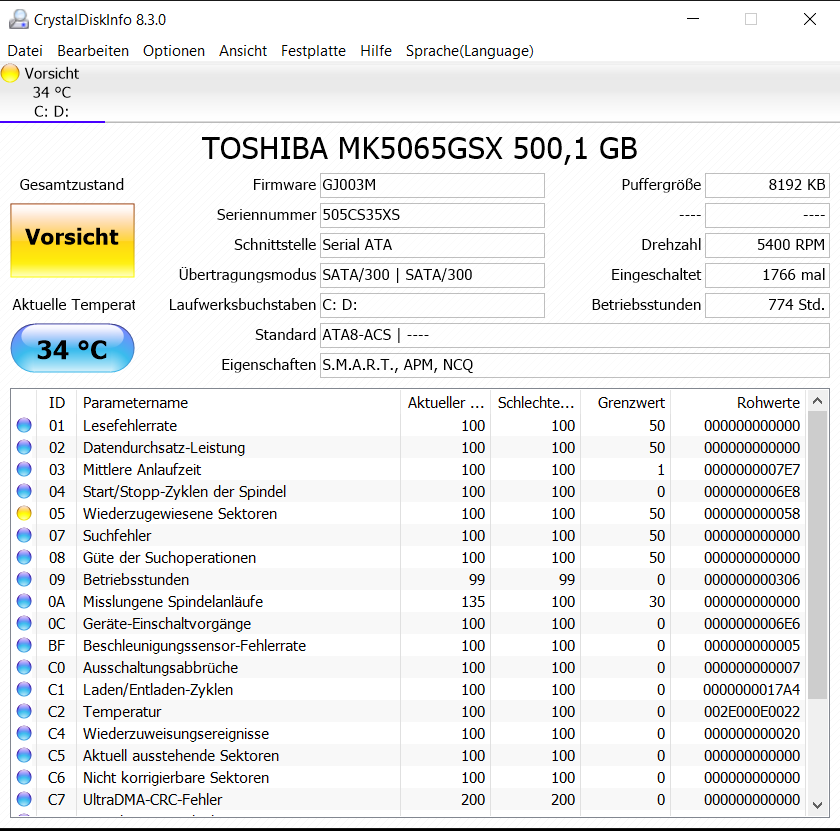Viewport: 840px width, 831px height.
Task: Click the blue status dot for Datendurchsatz-Leistung
Action: 24,447
